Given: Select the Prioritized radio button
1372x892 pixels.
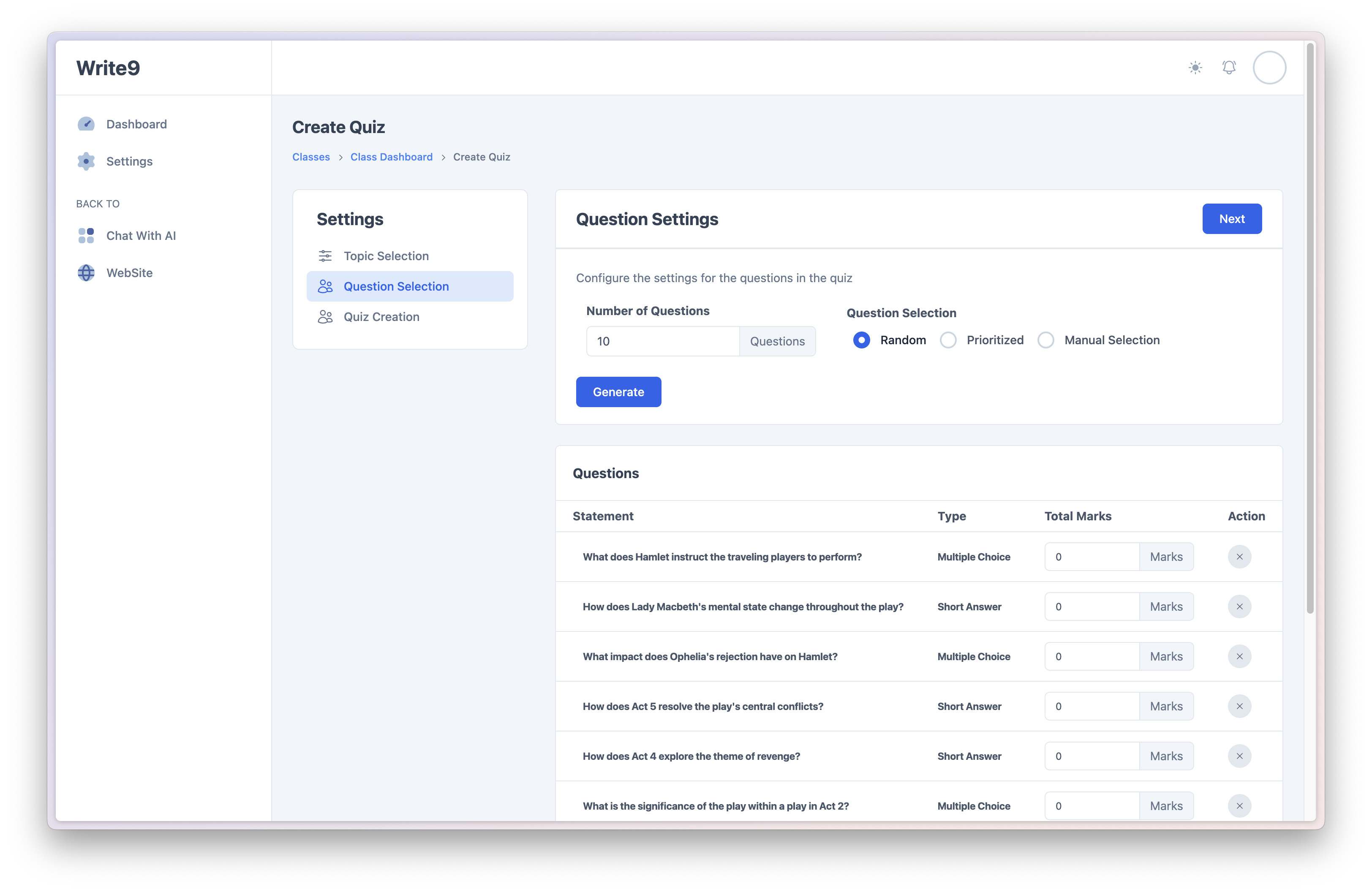Looking at the screenshot, I should click(948, 340).
